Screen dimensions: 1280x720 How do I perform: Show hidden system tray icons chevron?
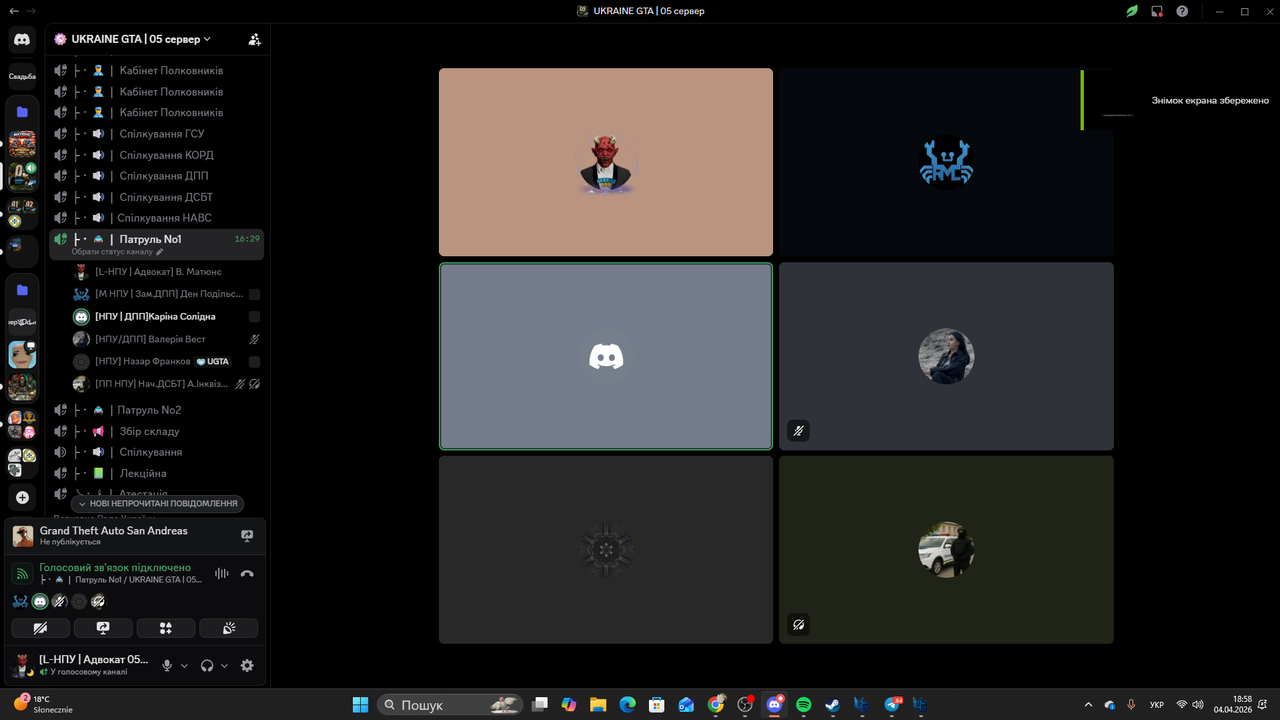[1089, 705]
